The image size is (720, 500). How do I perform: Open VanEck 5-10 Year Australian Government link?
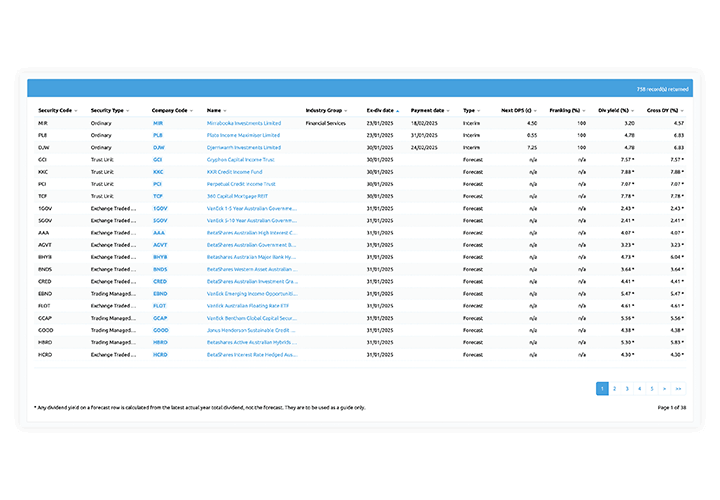pyautogui.click(x=252, y=221)
